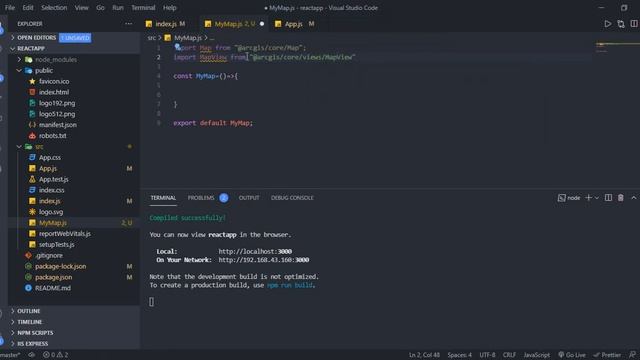Screen dimensions: 640x360
Task: Expand the NPM Scripts section
Action: pyautogui.click(x=35, y=333)
